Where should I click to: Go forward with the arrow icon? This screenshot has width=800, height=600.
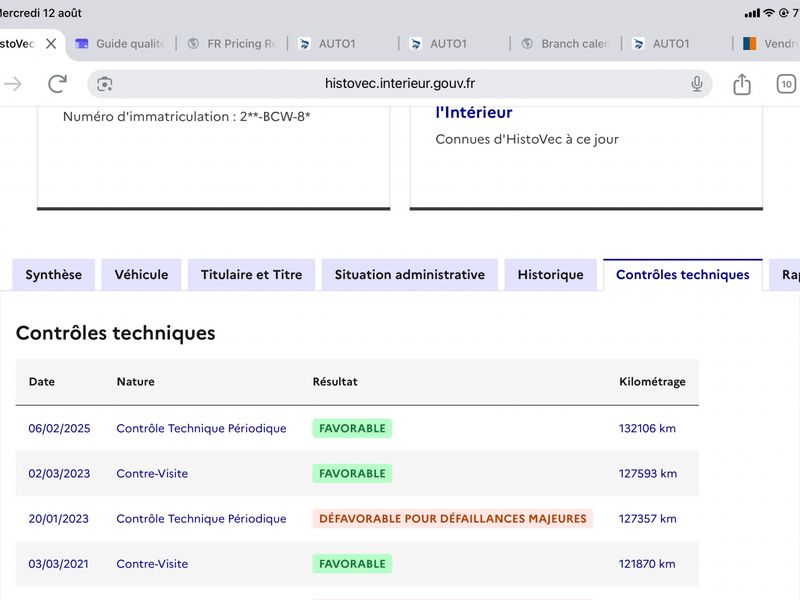click(x=13, y=84)
